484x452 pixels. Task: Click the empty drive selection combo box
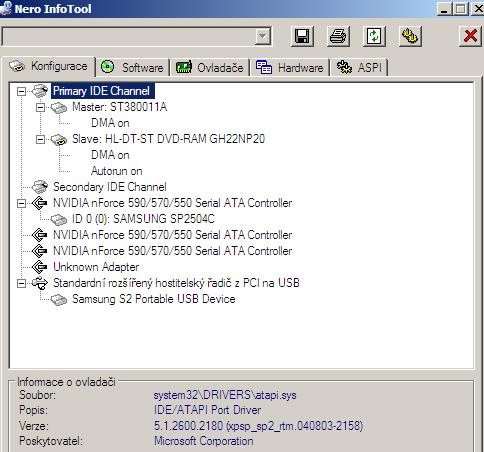point(136,36)
